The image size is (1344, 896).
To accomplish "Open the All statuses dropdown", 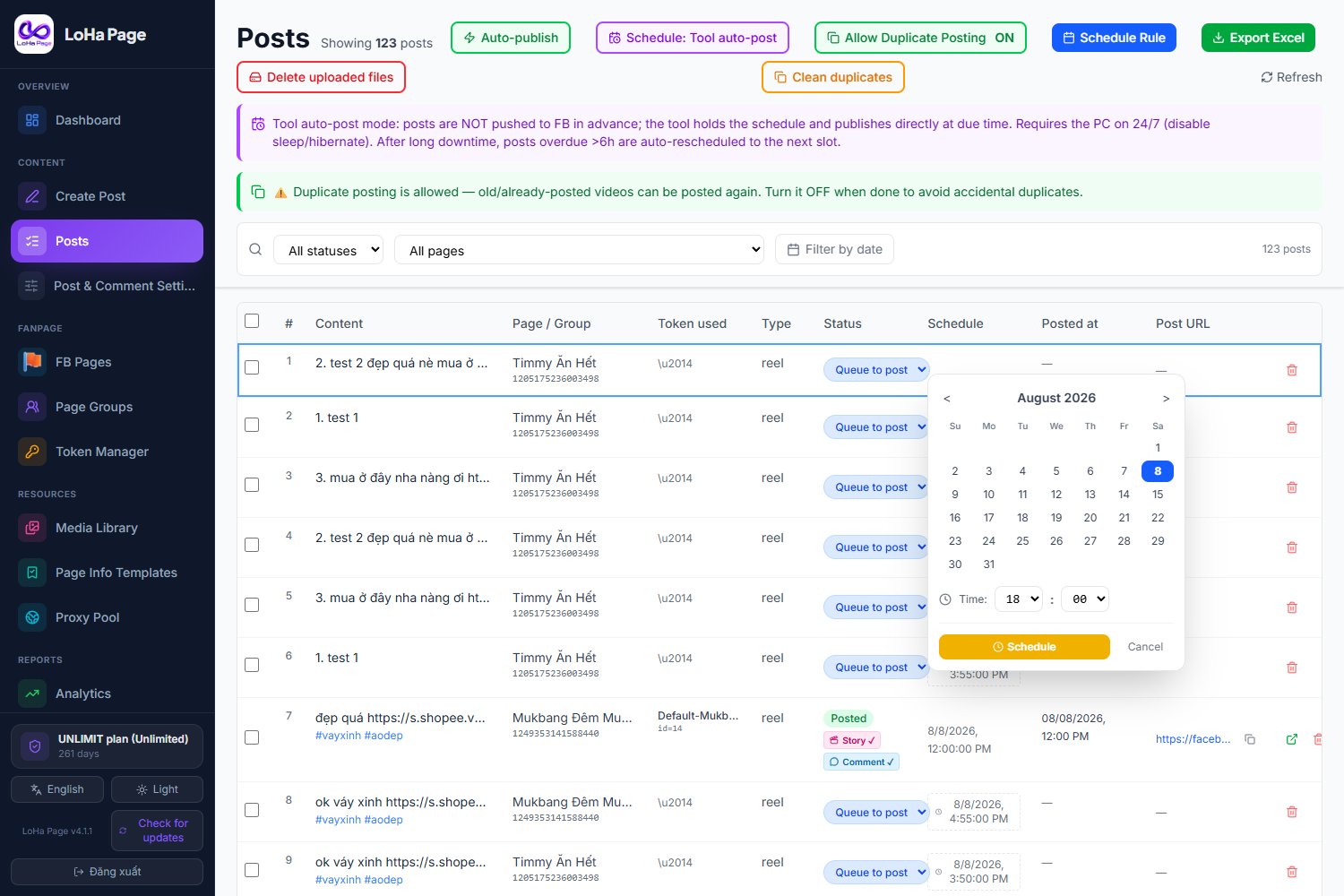I will pyautogui.click(x=328, y=250).
